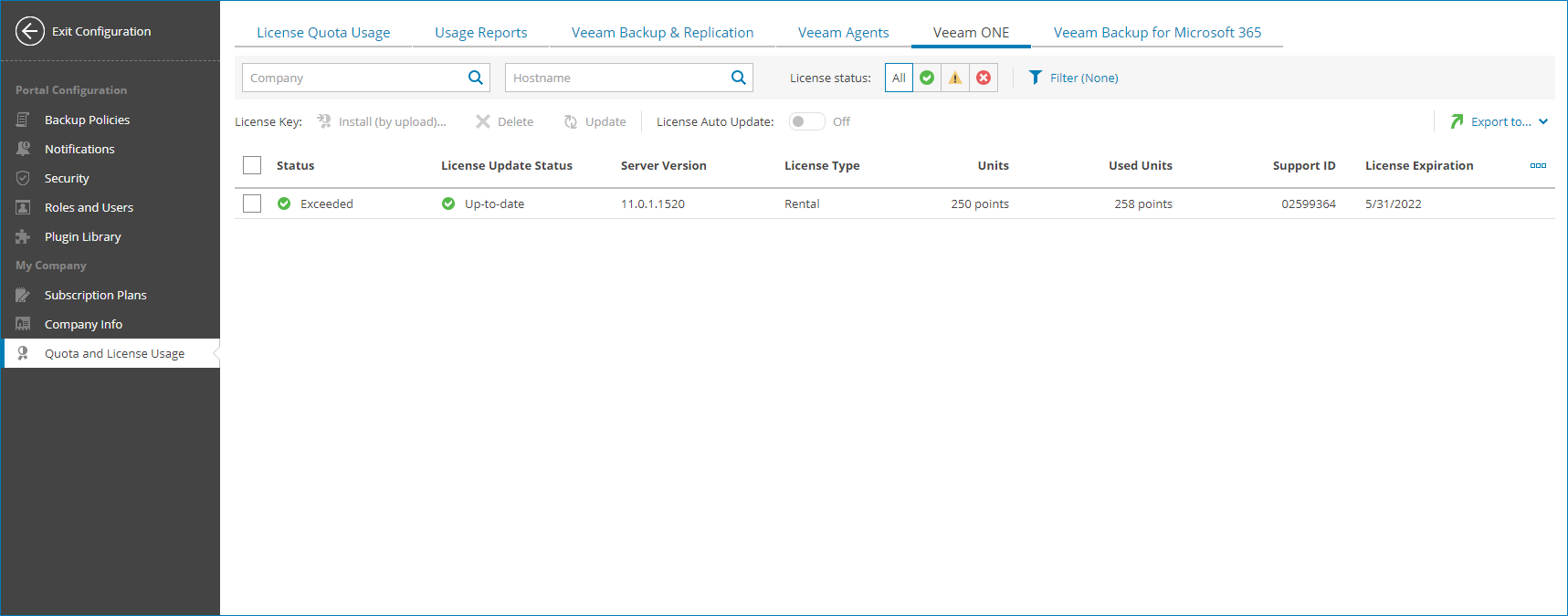Click the Hostname search magnifier icon
Screen dimensions: 1568x616
[739, 78]
